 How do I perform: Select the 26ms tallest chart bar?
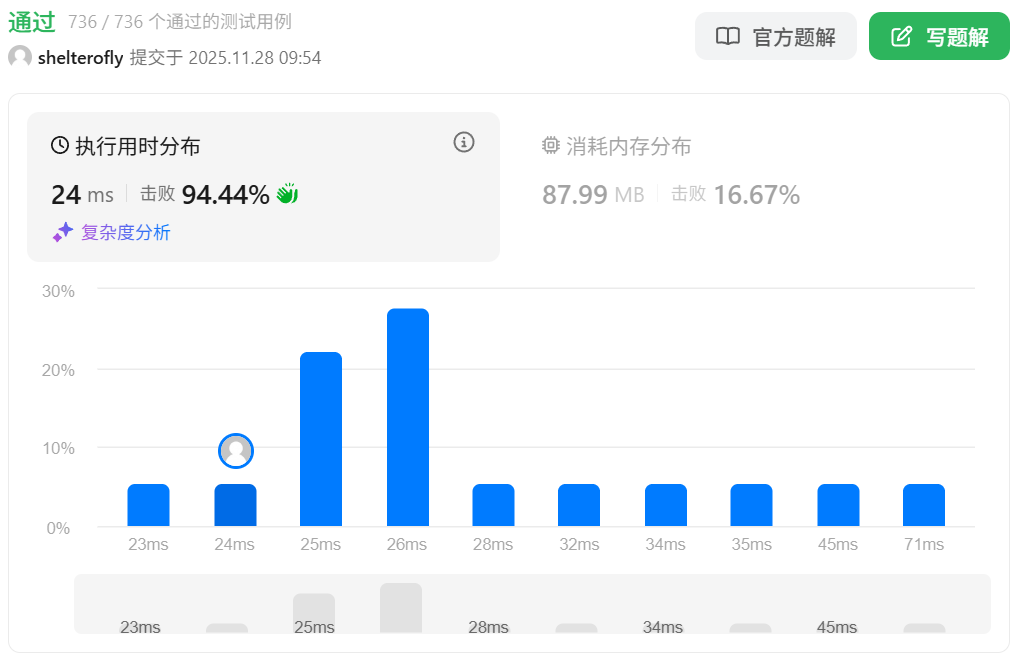point(408,417)
